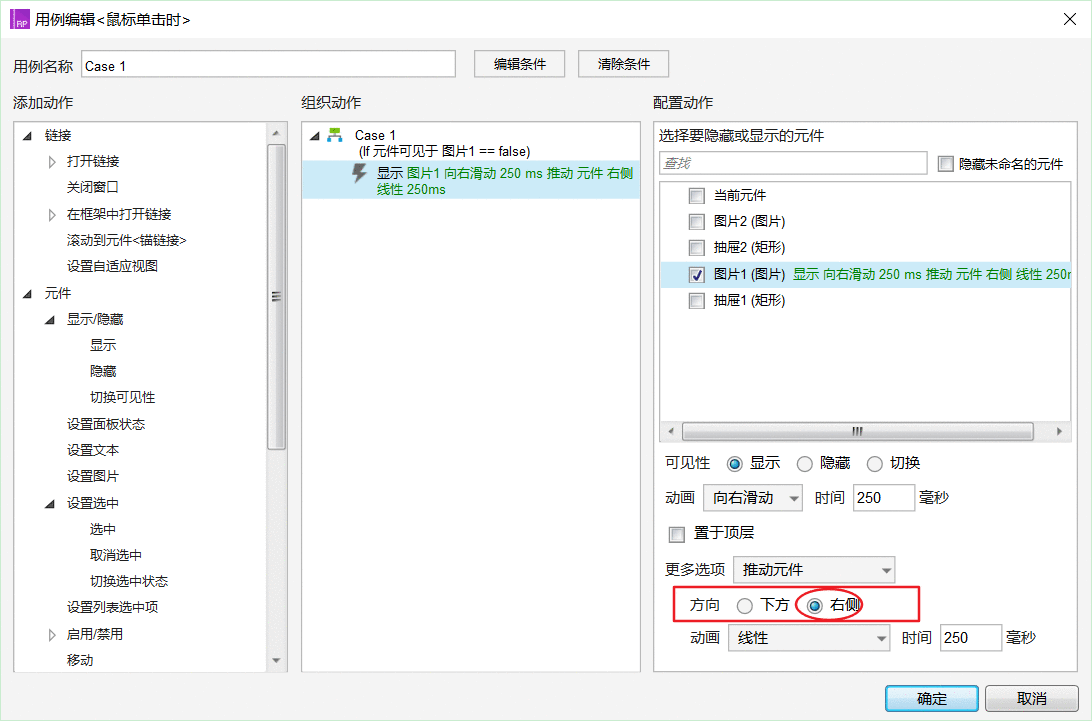Collapse the 元件 tree group

(27, 294)
